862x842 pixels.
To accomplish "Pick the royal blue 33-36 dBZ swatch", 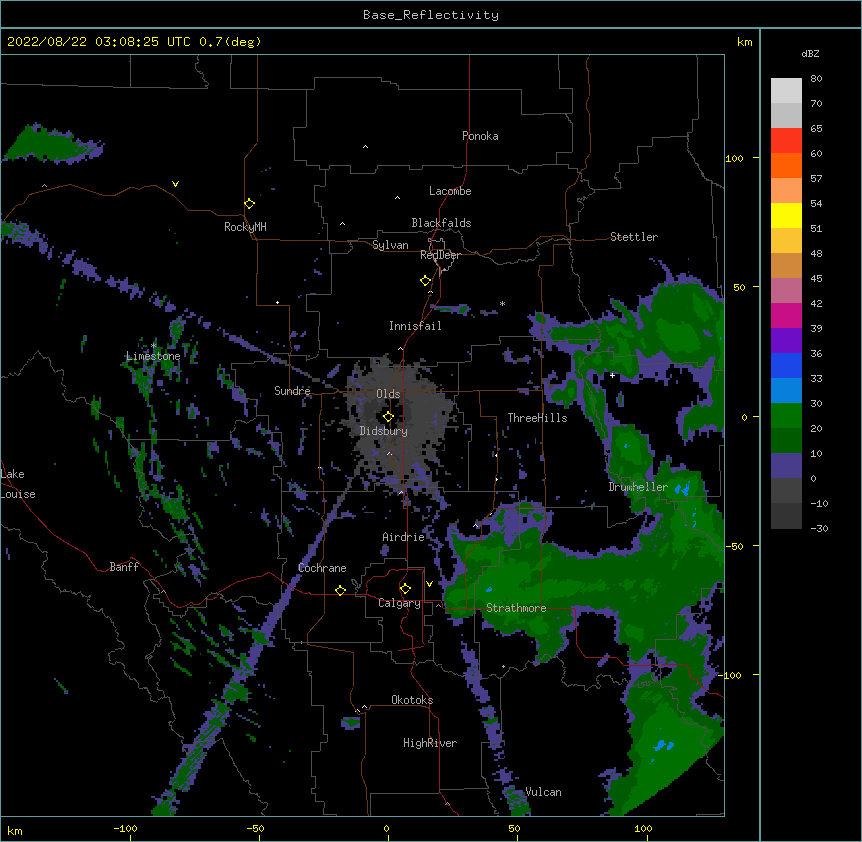I will [786, 365].
